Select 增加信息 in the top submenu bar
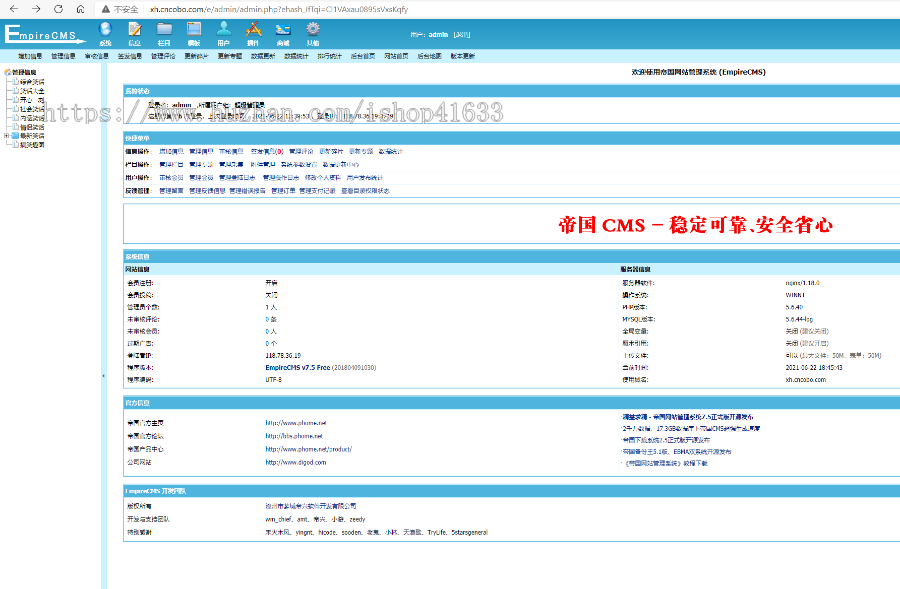Image resolution: width=900 pixels, height=589 pixels. click(x=30, y=56)
